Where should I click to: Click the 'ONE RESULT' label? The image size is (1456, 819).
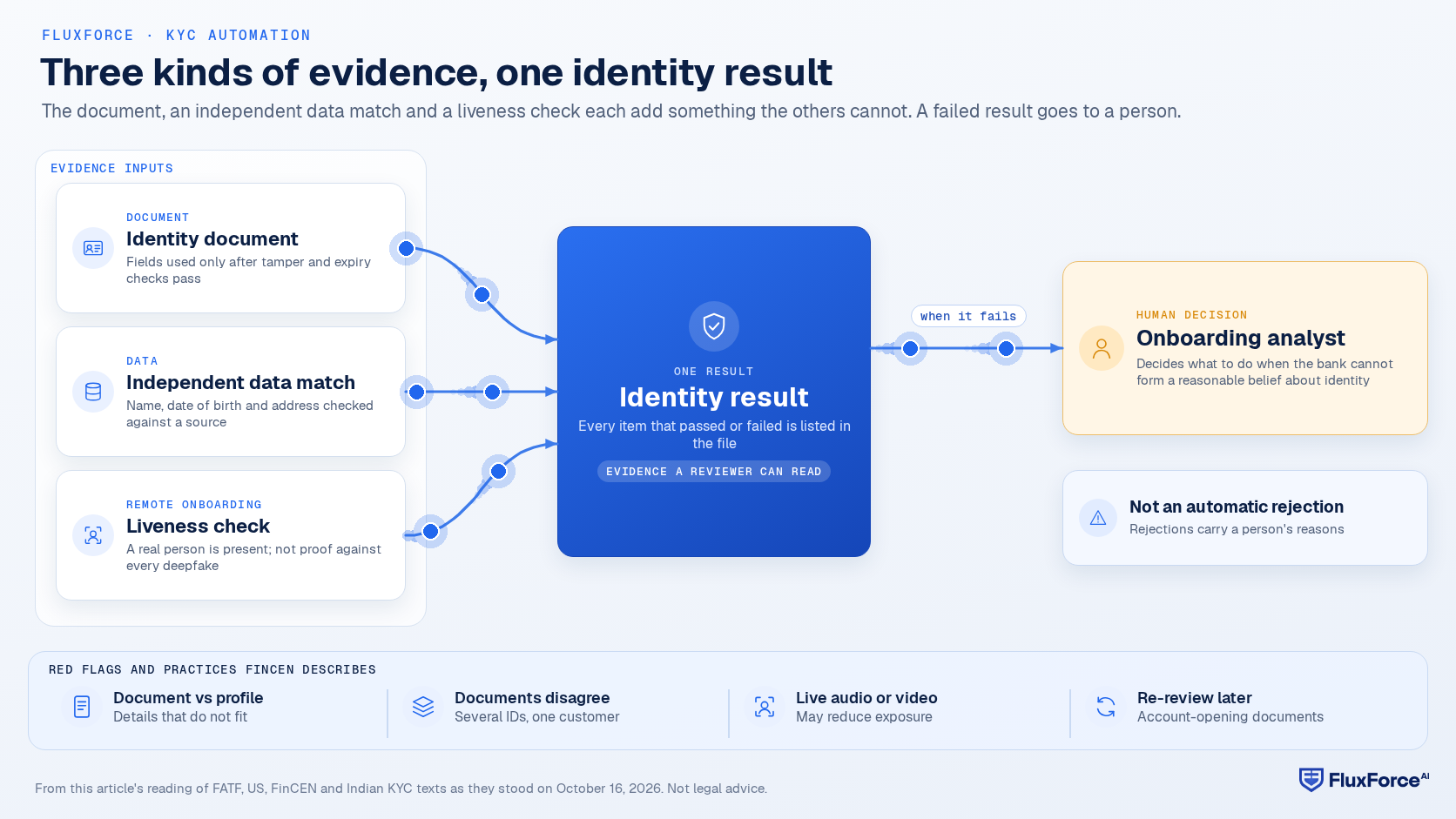click(714, 372)
